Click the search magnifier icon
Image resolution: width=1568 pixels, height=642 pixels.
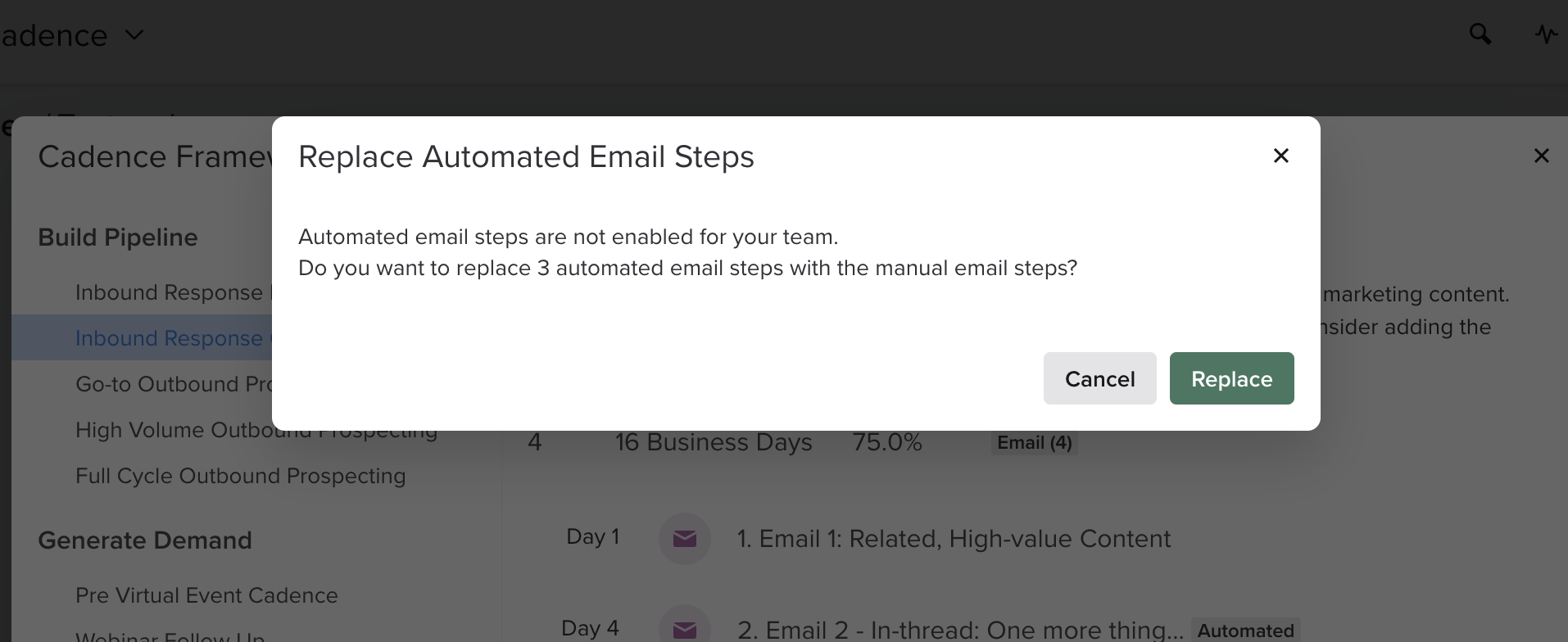[1480, 34]
